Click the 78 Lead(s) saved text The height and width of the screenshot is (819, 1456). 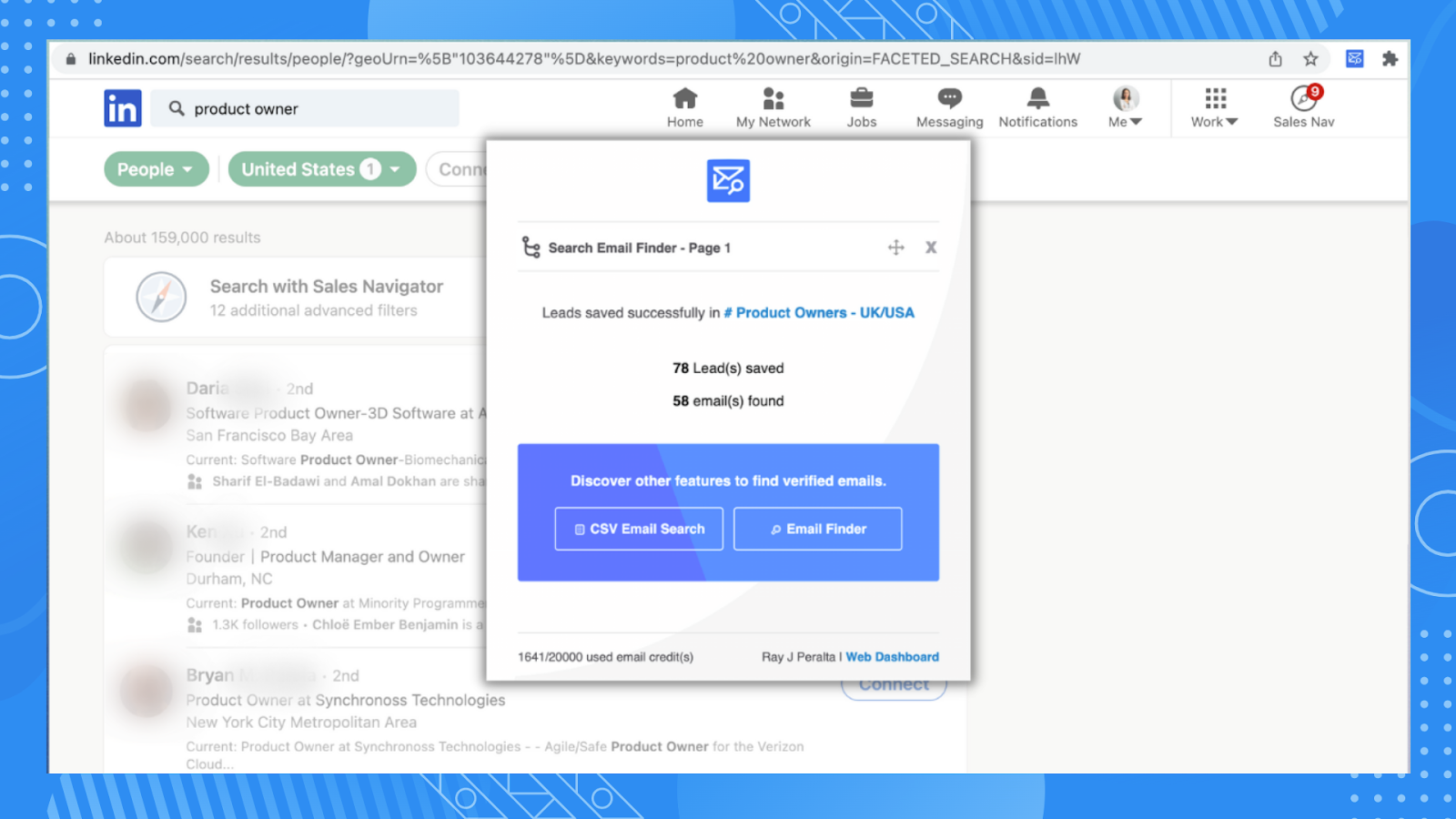(x=728, y=369)
